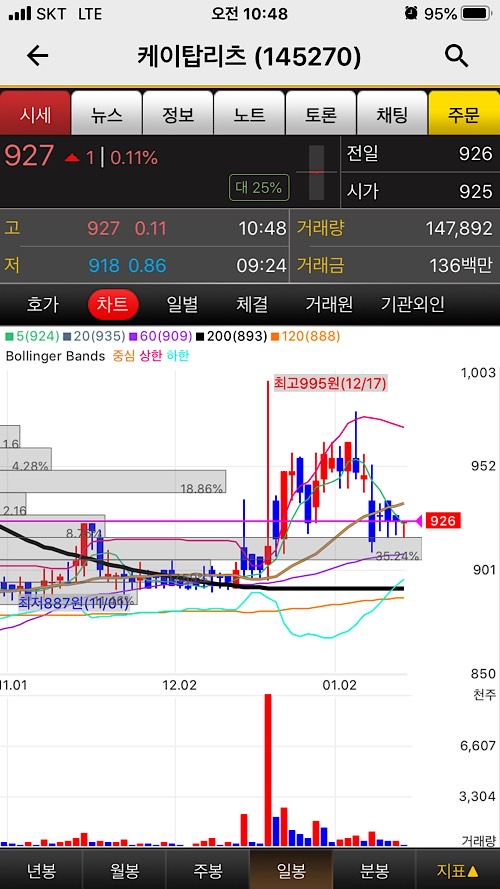Tap the 저 918 low price row
The height and width of the screenshot is (889, 500).
145,265
